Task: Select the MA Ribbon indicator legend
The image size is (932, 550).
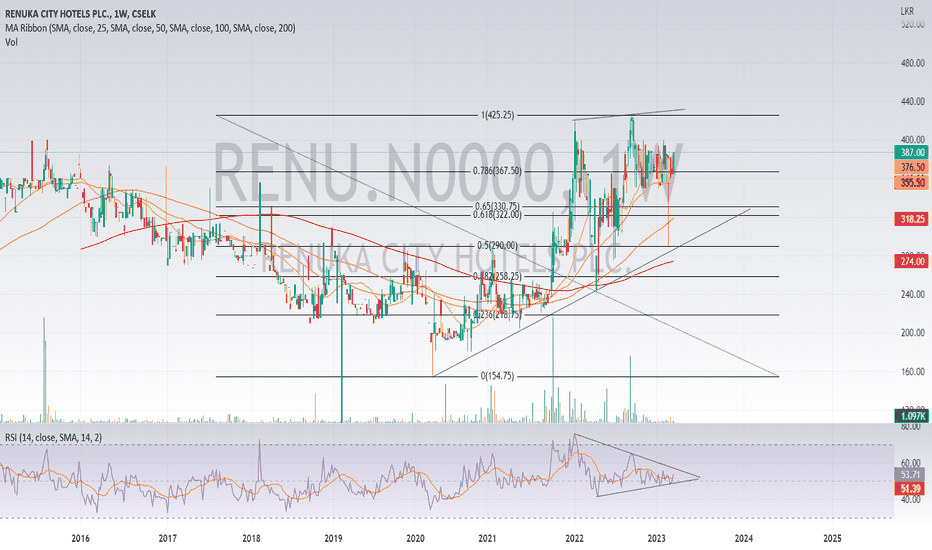Action: coord(150,28)
